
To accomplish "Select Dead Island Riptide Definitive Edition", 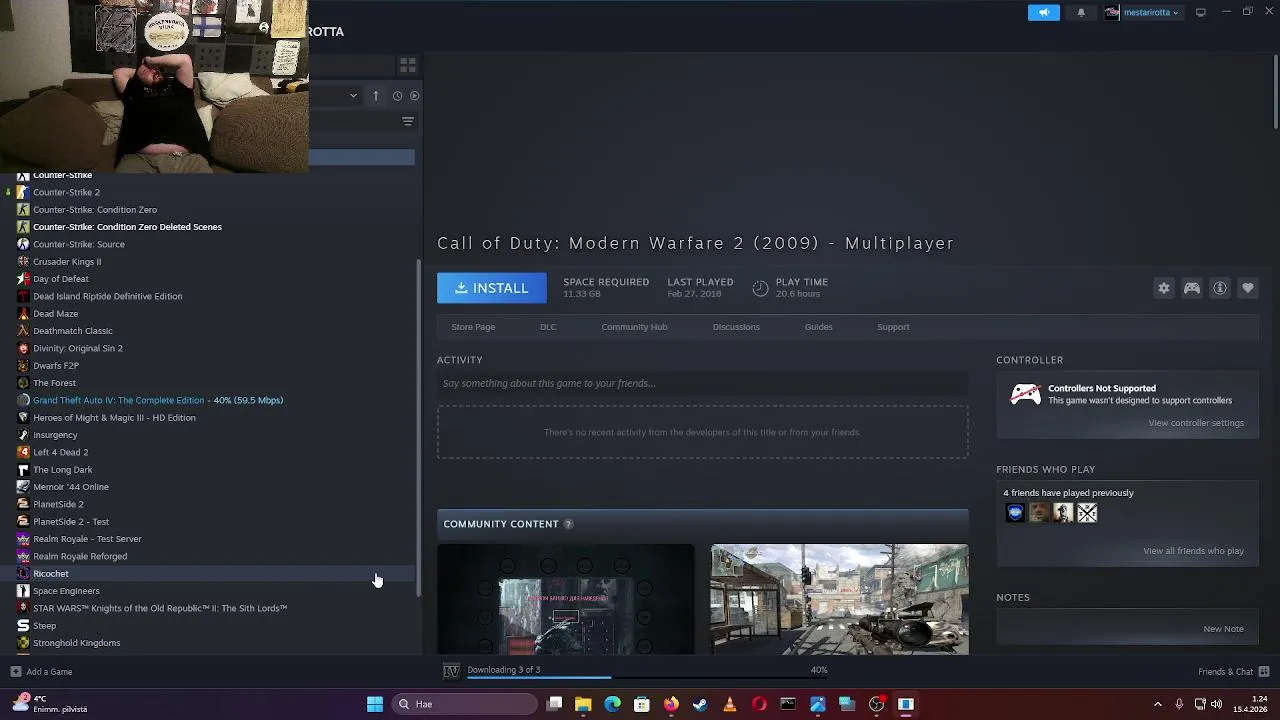I will tap(107, 296).
